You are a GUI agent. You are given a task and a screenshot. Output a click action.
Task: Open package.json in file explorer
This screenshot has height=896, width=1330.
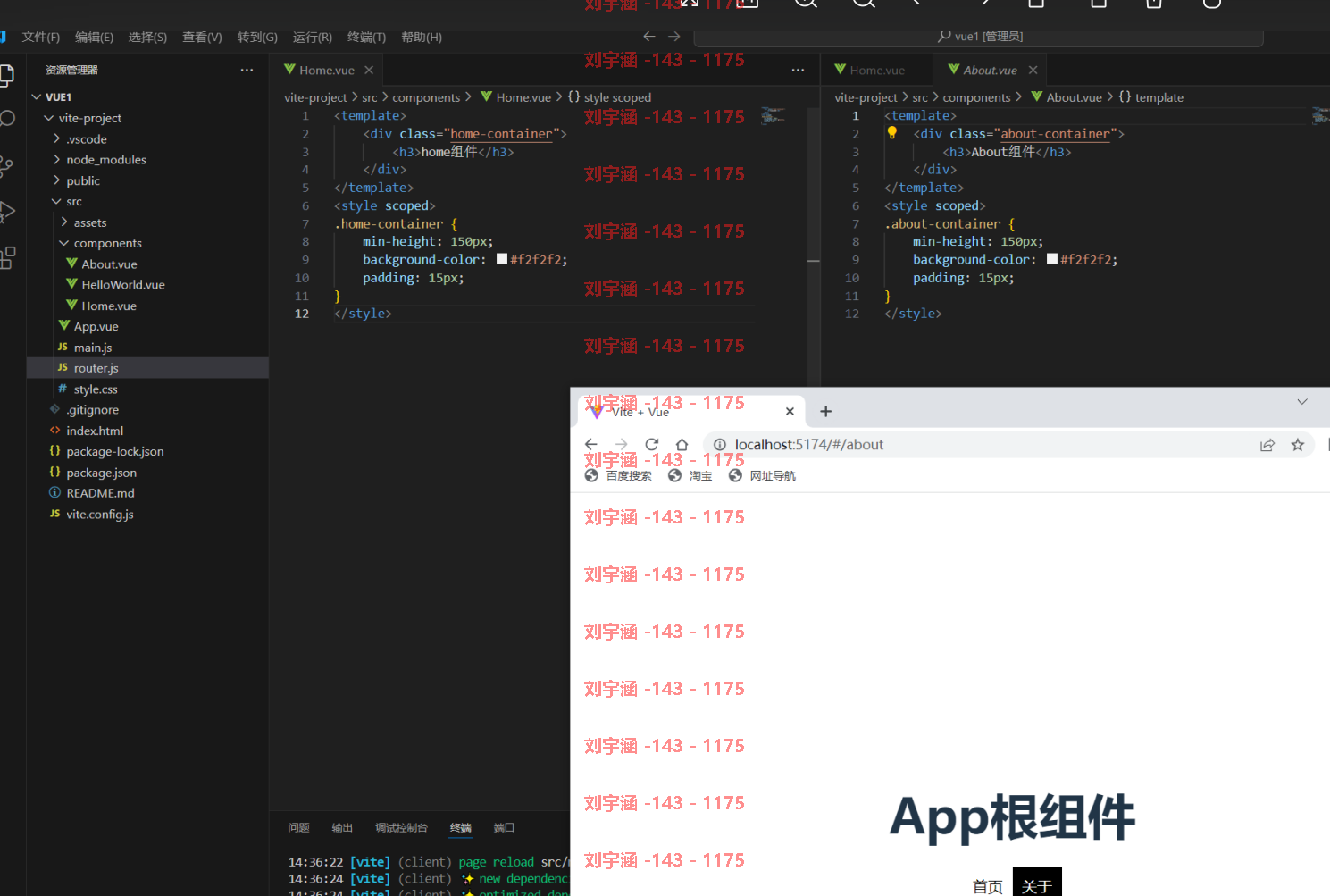147,473
